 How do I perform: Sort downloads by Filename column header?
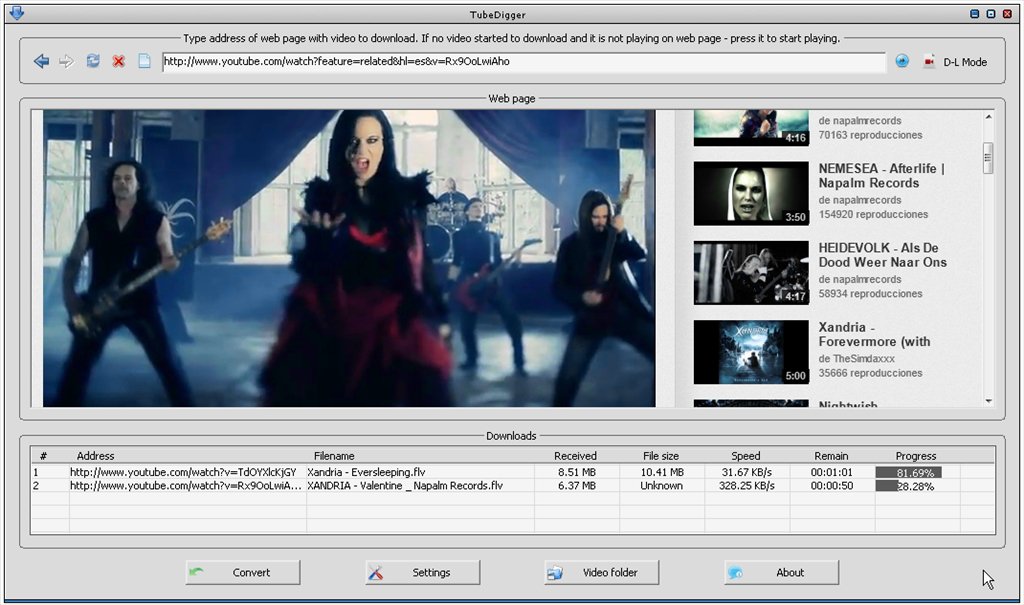[334, 456]
